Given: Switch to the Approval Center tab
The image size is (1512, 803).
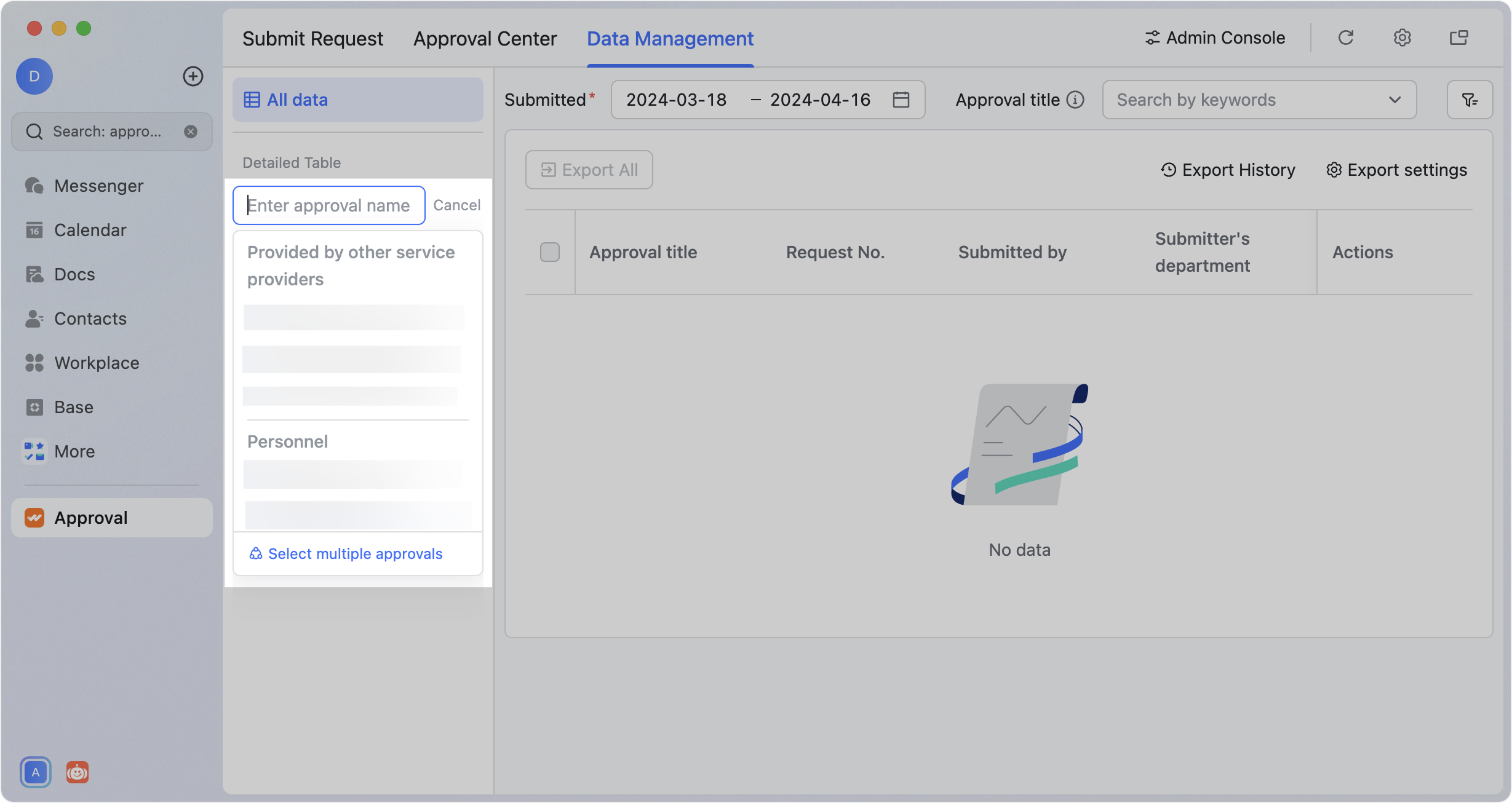Looking at the screenshot, I should [485, 38].
